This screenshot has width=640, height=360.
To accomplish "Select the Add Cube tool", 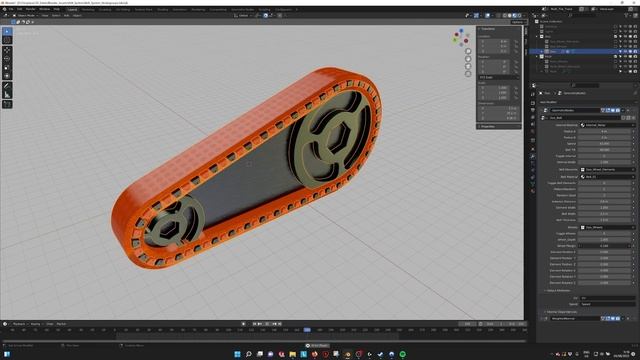I will [7, 104].
